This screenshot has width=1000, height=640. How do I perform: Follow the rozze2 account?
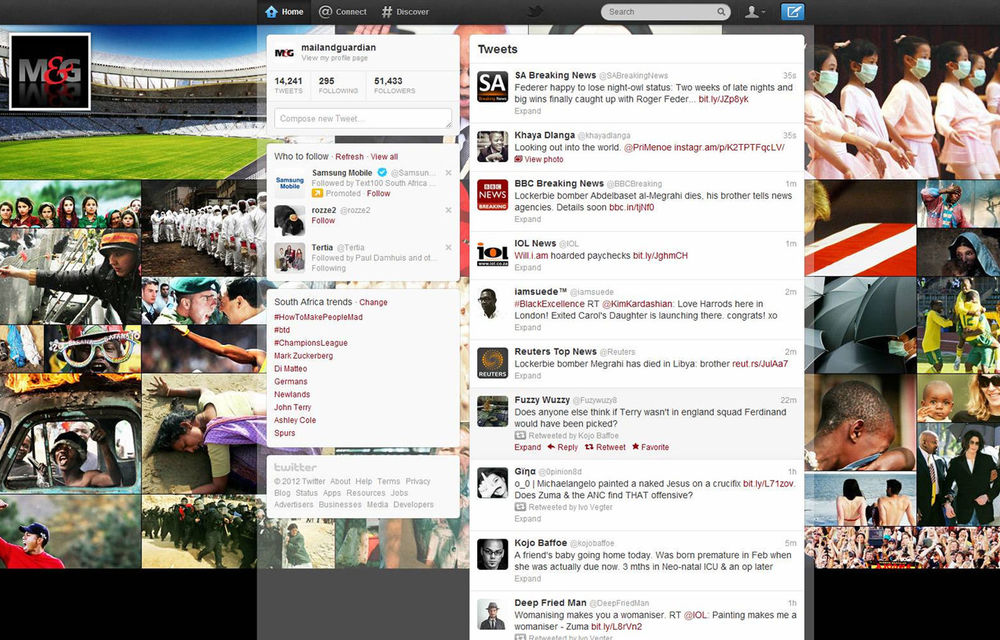323,220
